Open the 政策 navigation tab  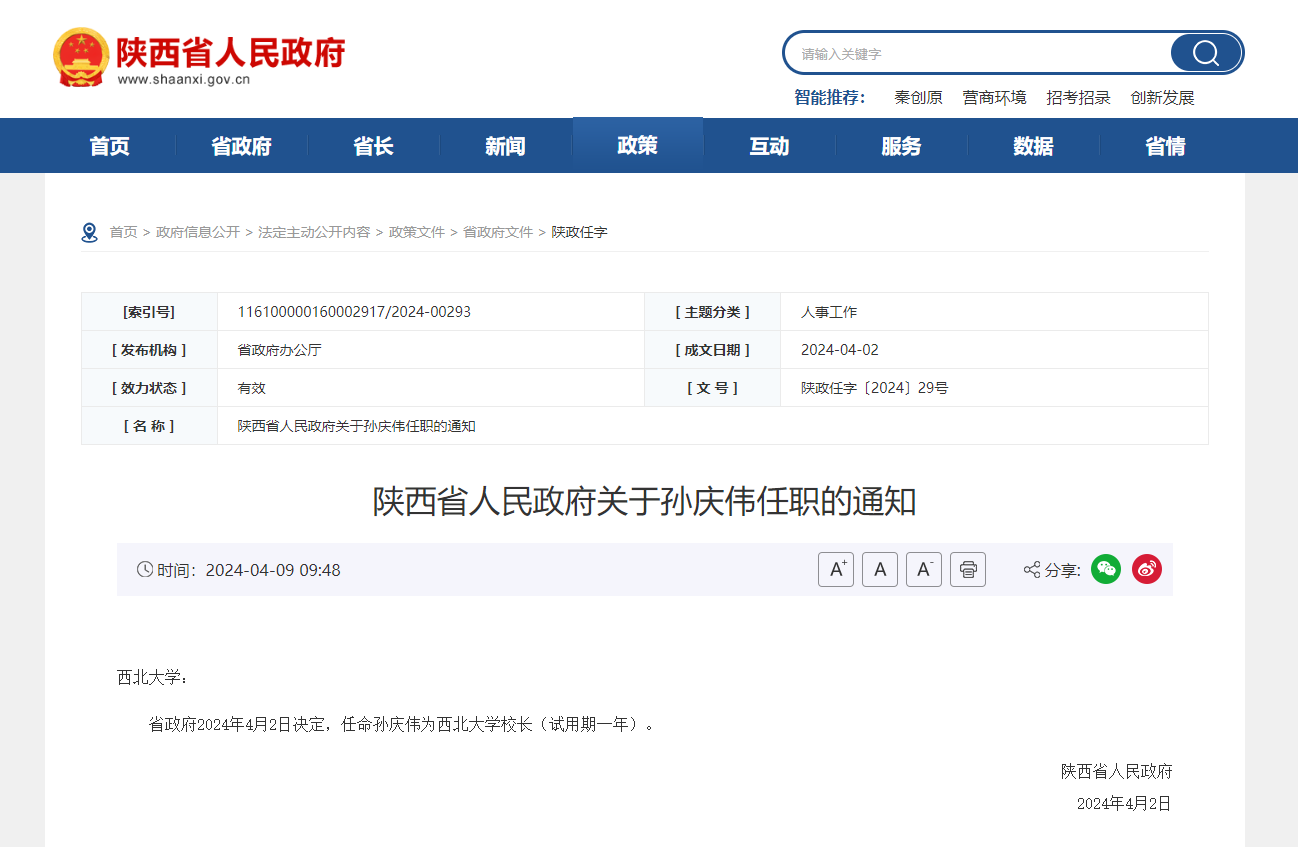pos(637,145)
